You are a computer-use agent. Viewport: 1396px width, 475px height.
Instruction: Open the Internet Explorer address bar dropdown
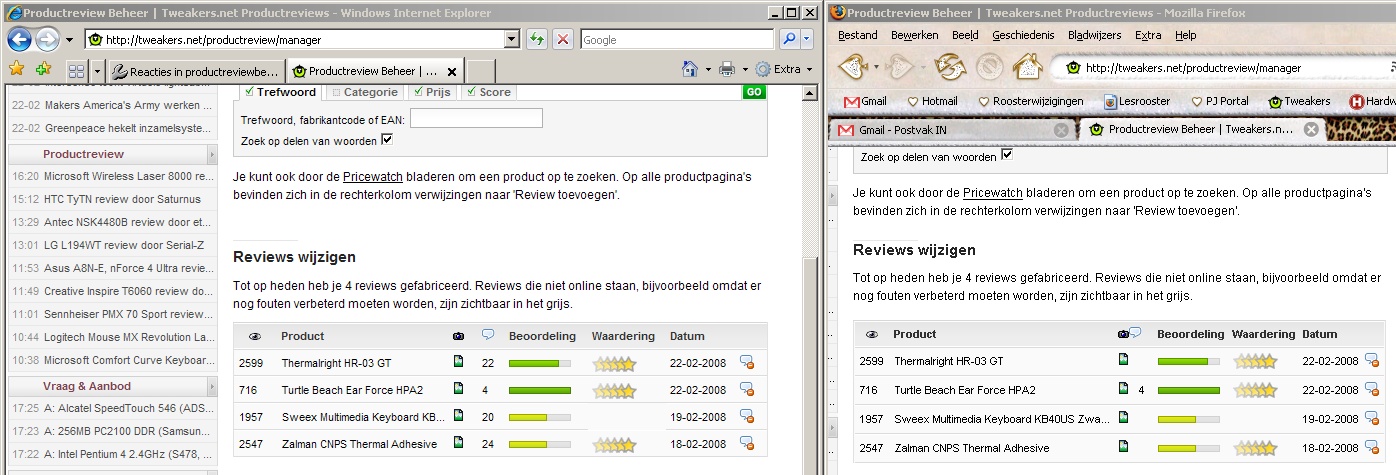[x=511, y=40]
